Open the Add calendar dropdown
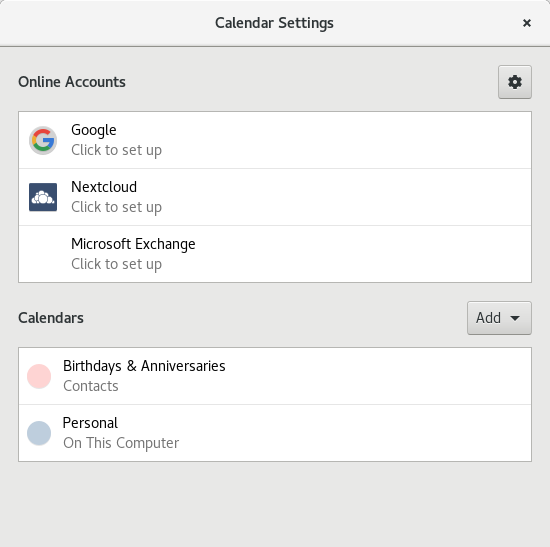Screen dimensions: 550x547 coord(499,318)
